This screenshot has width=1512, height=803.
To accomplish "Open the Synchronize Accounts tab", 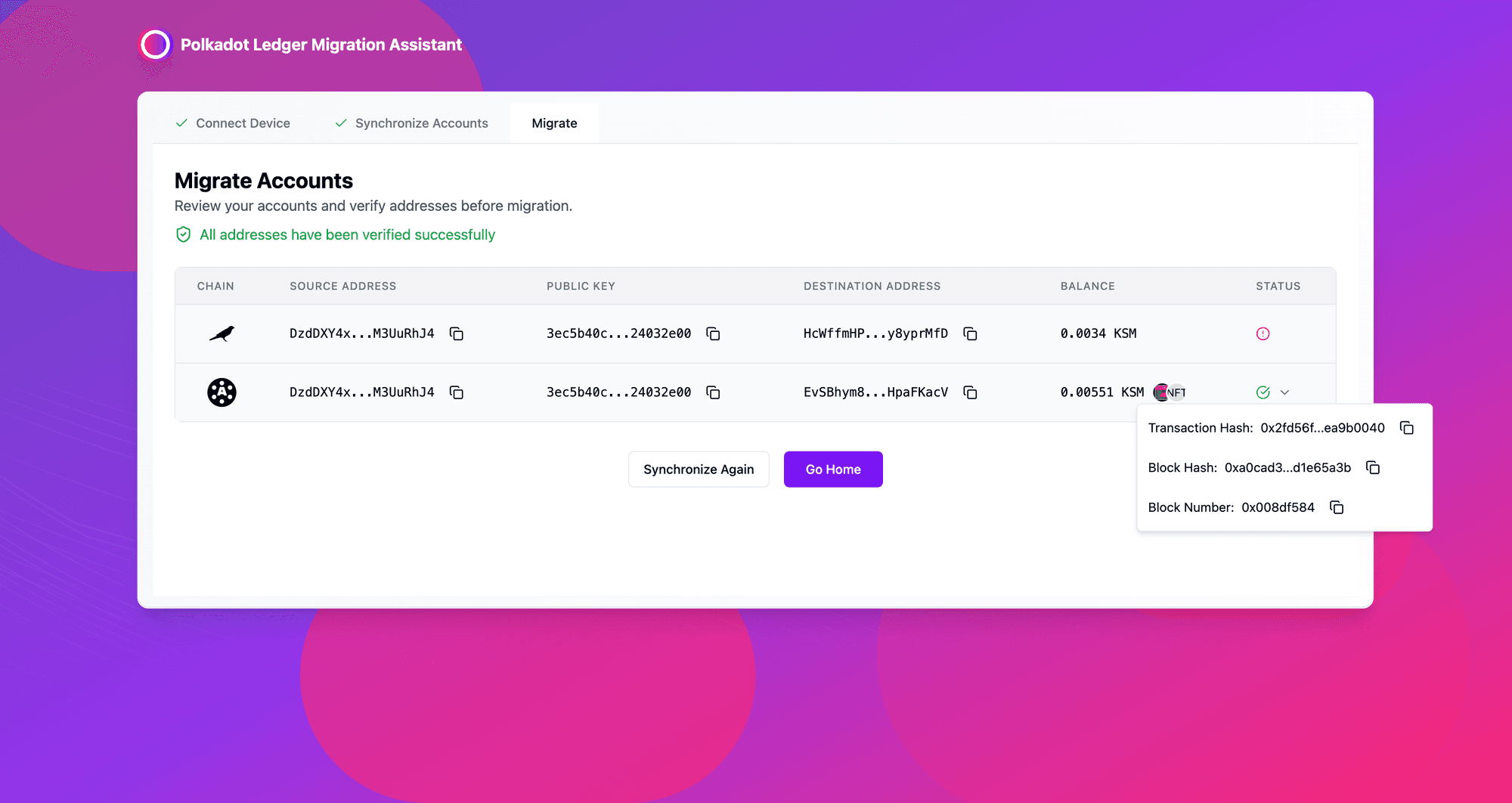I will 411,123.
